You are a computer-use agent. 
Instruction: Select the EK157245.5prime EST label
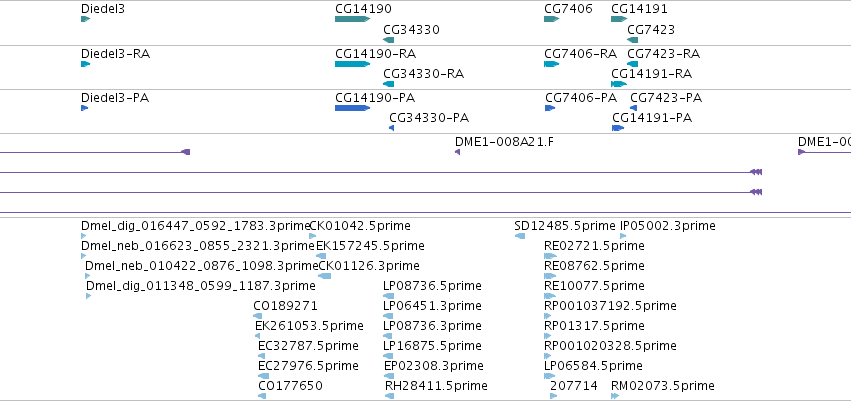370,246
